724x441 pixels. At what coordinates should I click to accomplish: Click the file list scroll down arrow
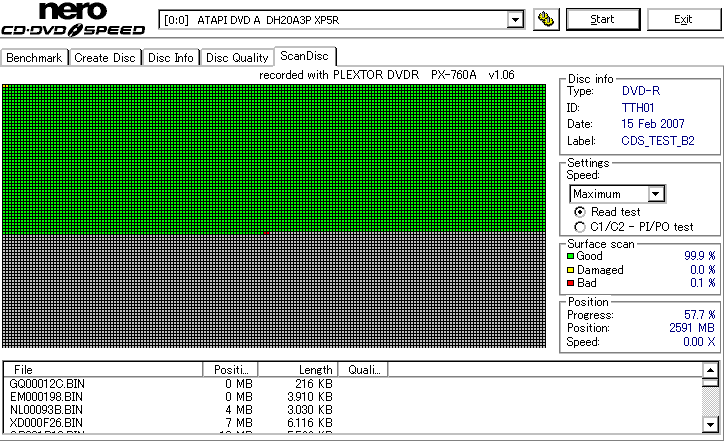710,424
